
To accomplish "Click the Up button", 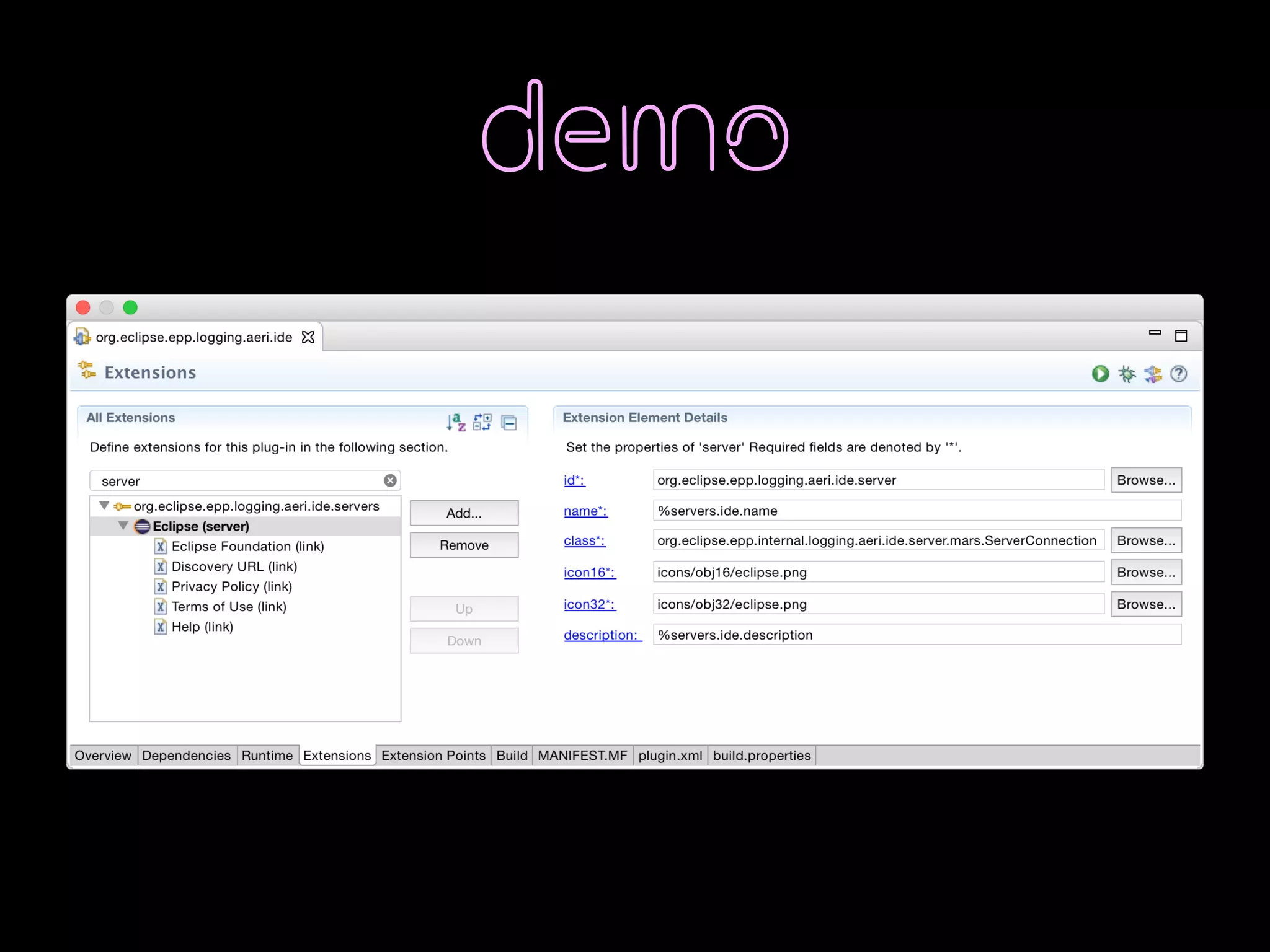I will pos(464,609).
